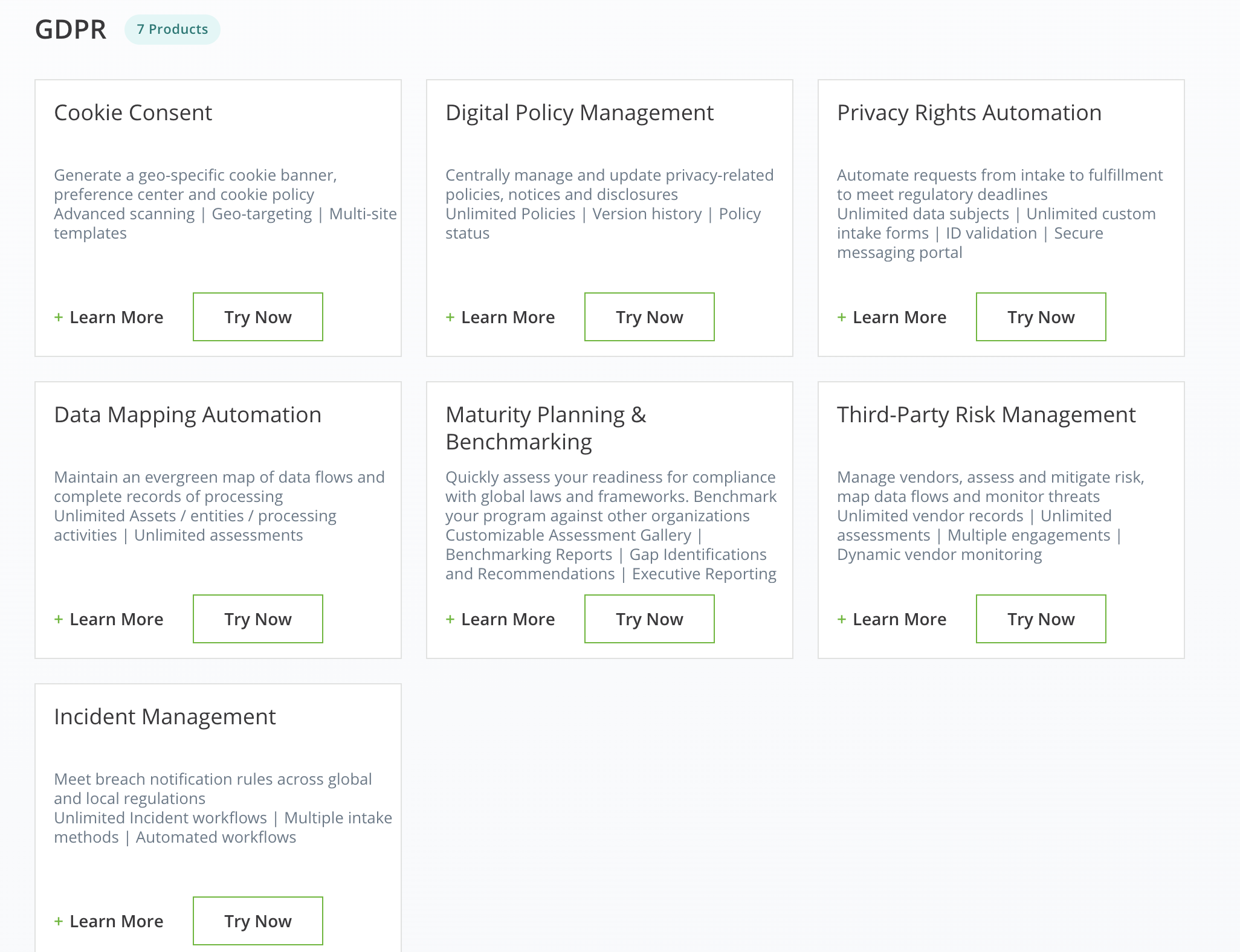Expand Learn More for Data Mapping Automation

[x=109, y=619]
